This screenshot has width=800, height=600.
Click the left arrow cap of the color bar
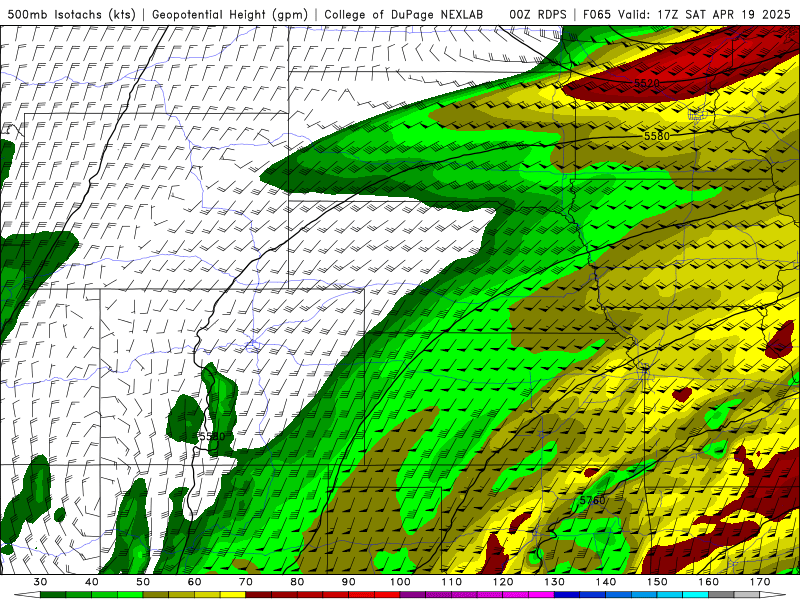[x=27, y=595]
